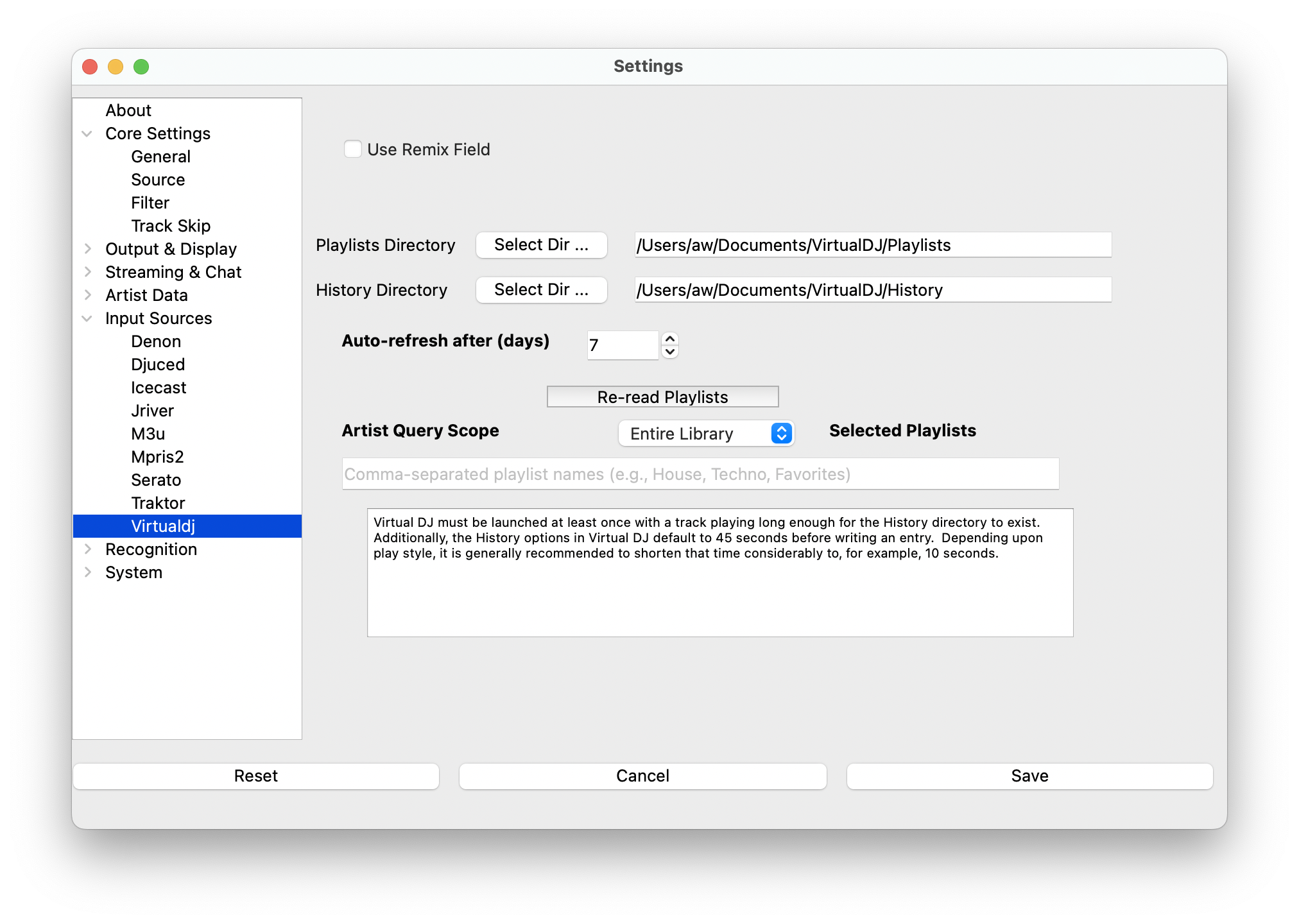The width and height of the screenshot is (1299, 924).
Task: Decrease auto-refresh days with the down arrow
Action: pyautogui.click(x=670, y=352)
